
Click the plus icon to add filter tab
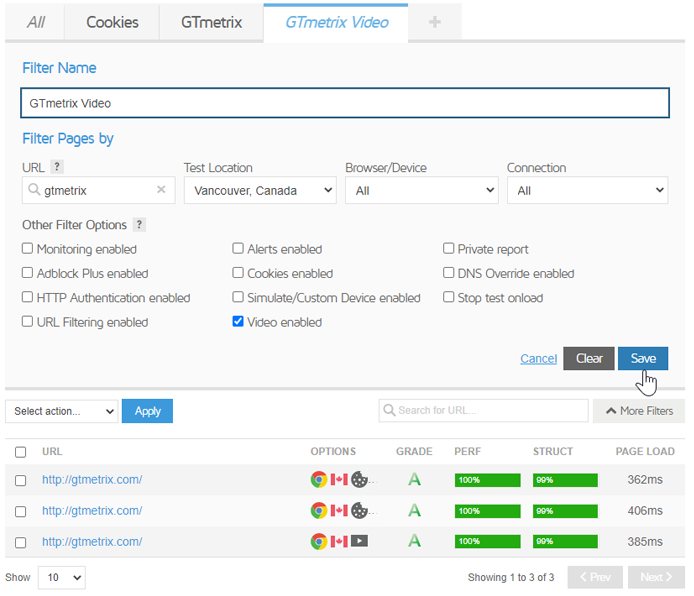(435, 22)
